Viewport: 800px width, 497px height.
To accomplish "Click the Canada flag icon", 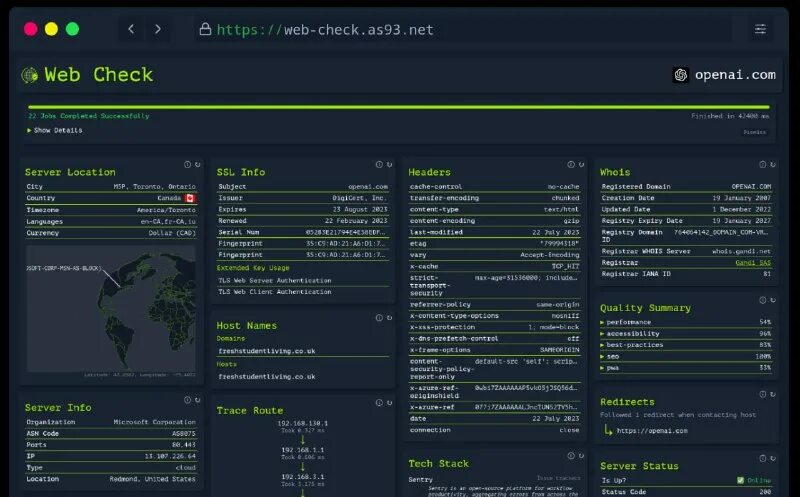I will tap(190, 198).
